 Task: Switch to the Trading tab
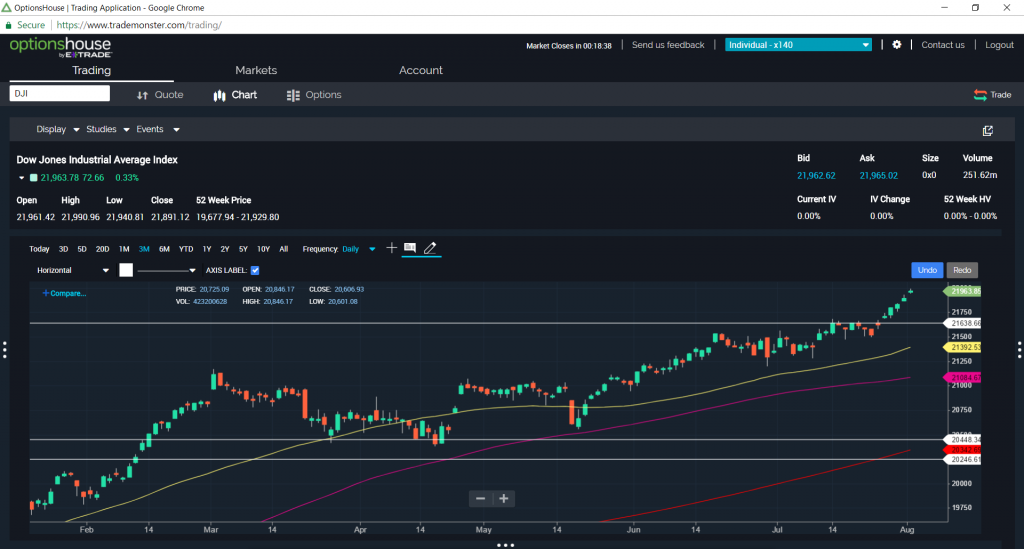(91, 71)
